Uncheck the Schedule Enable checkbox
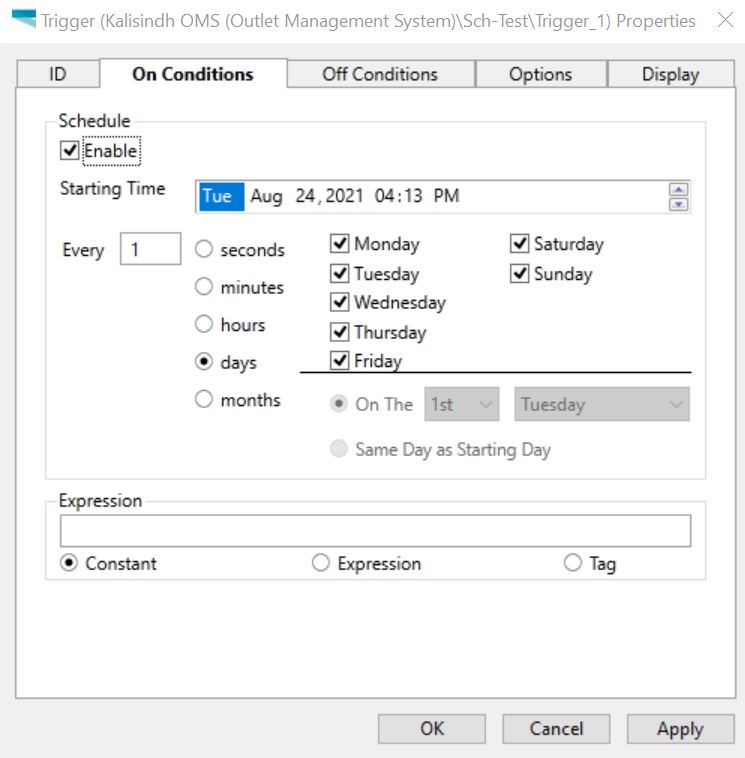745x758 pixels. point(70,150)
